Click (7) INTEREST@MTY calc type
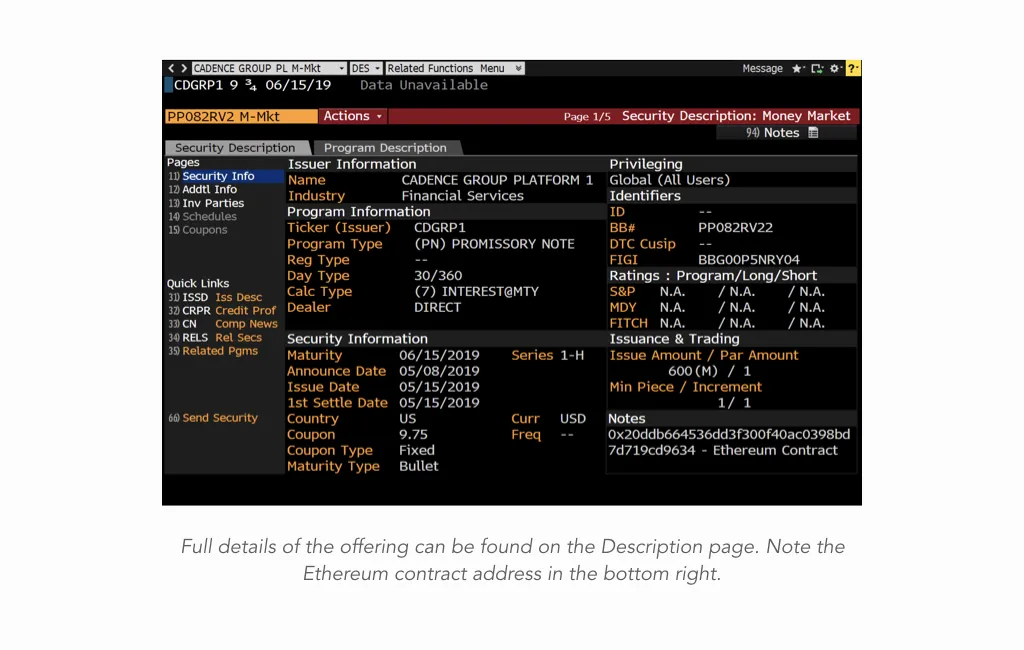1024x650 pixels. pyautogui.click(x=476, y=291)
